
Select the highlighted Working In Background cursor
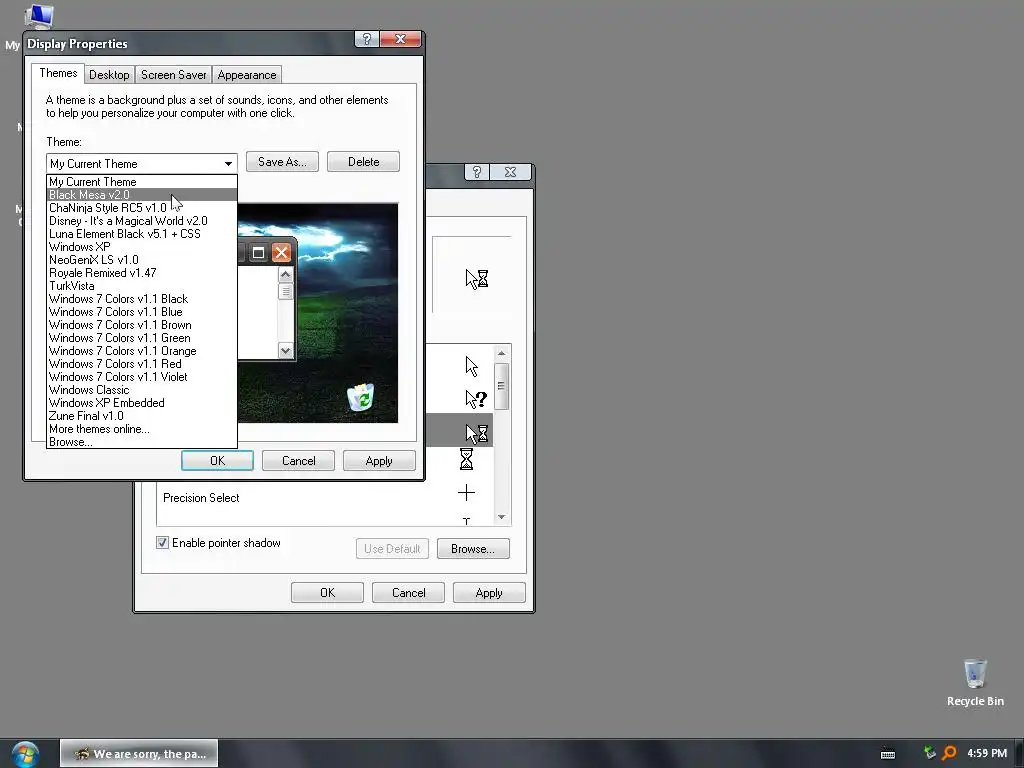(476, 433)
